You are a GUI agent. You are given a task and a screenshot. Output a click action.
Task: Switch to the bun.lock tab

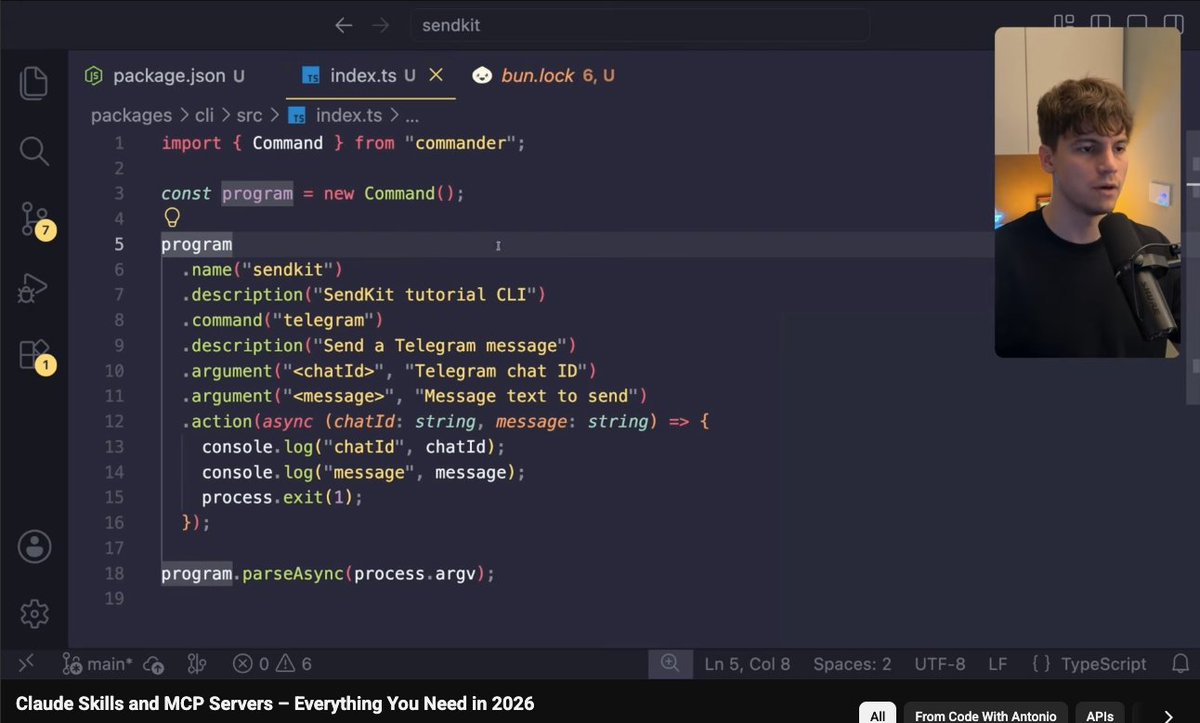click(x=544, y=75)
